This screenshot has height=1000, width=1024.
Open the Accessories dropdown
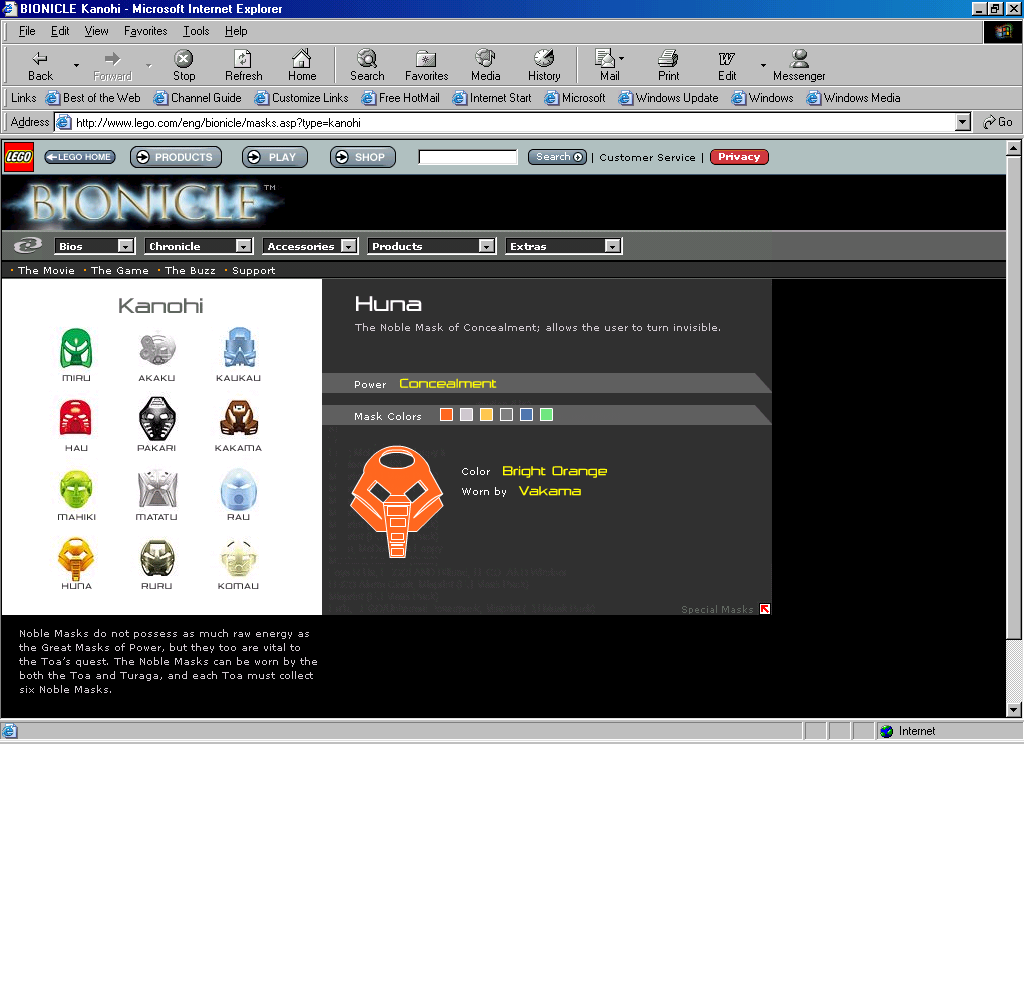[310, 246]
